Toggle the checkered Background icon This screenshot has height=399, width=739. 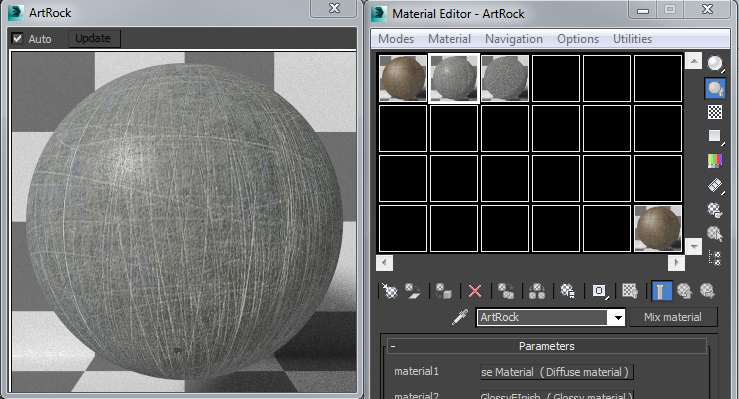click(x=715, y=112)
